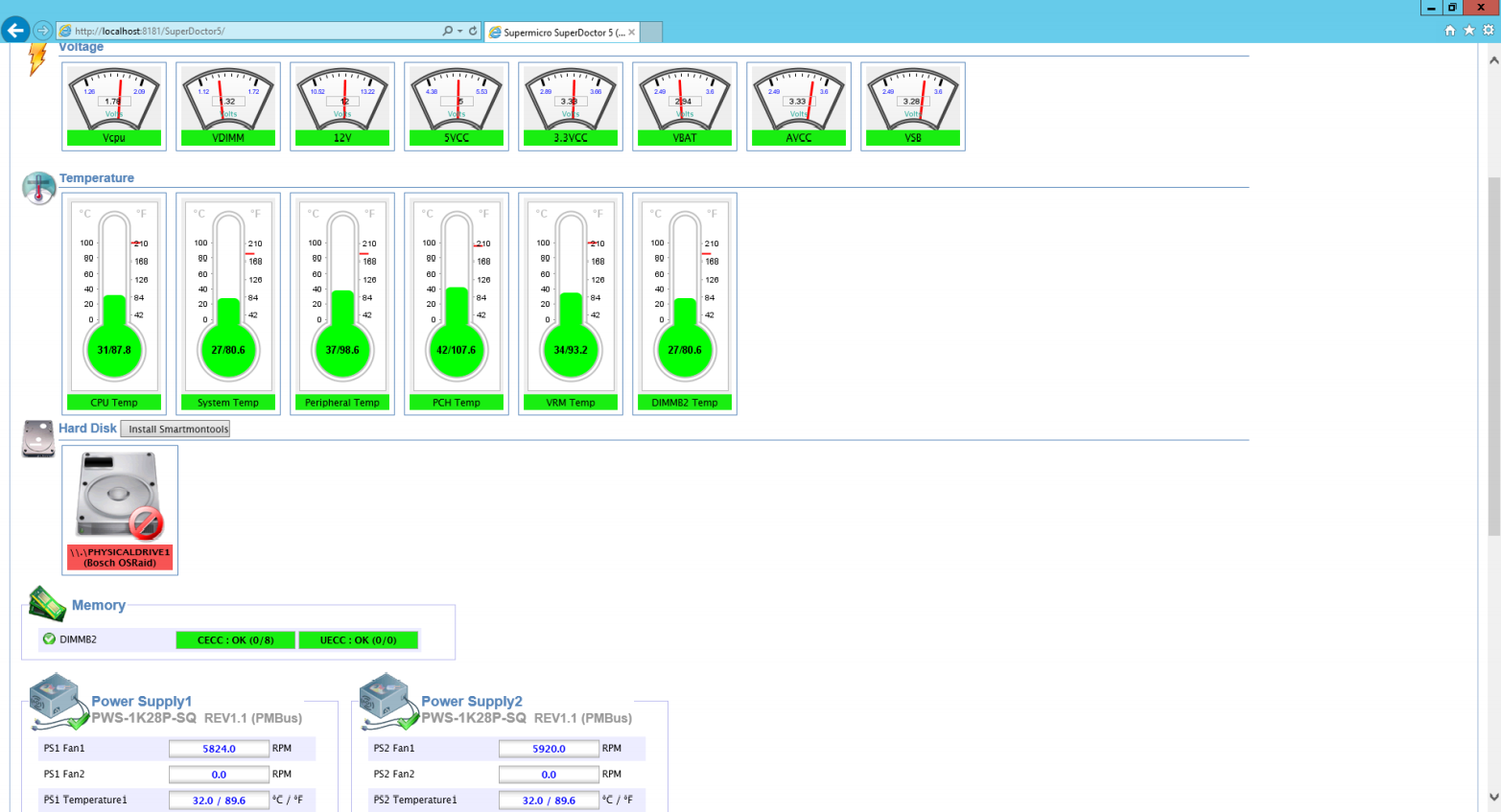The image size is (1501, 812).
Task: Click the PS2 Fan1 RPM value field
Action: point(549,749)
